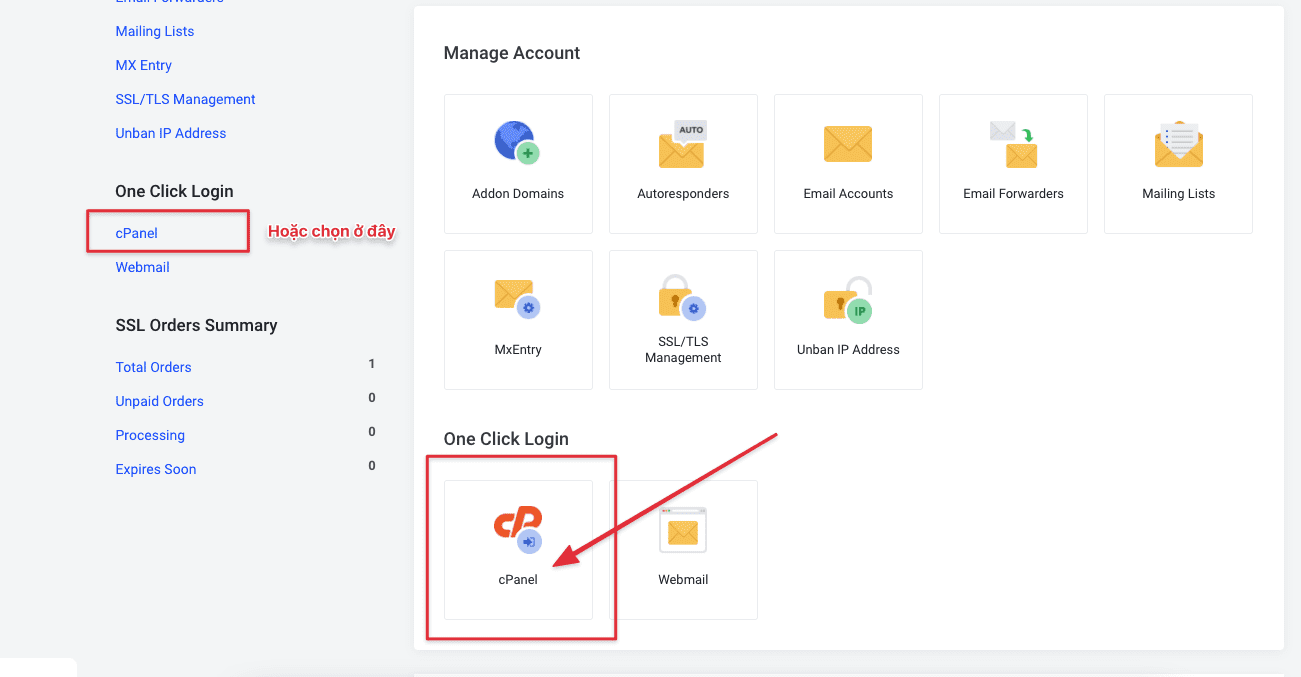Select Webmail under One Click Login sidebar
Viewport: 1301px width, 677px height.
142,267
